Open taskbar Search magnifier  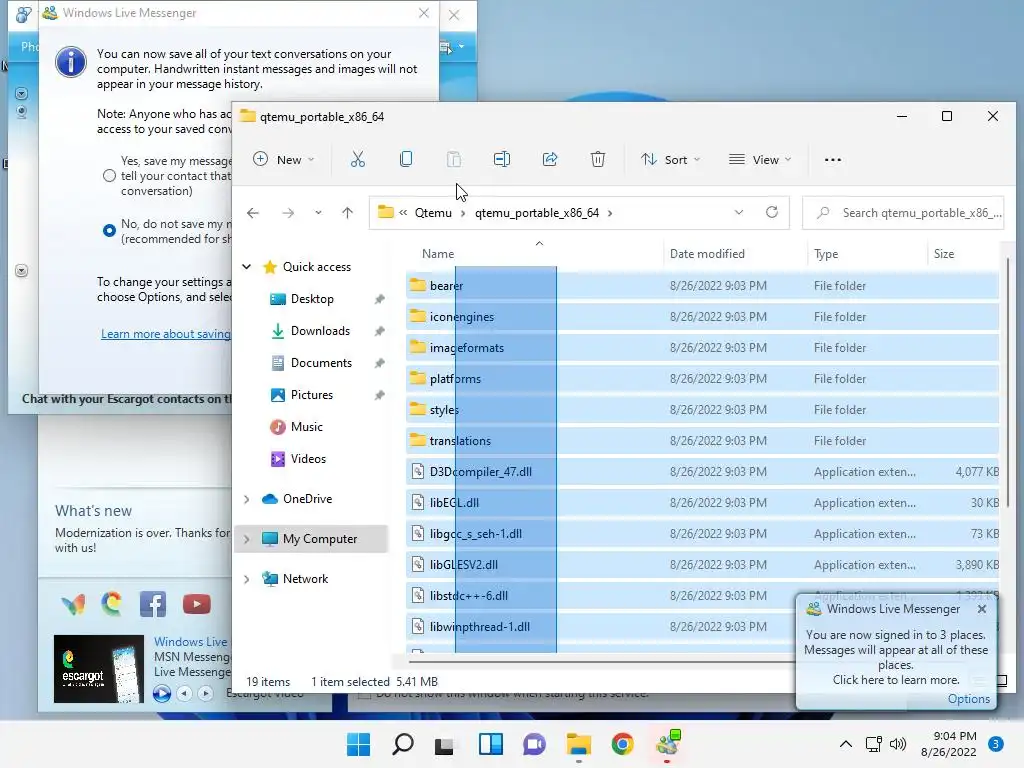402,744
